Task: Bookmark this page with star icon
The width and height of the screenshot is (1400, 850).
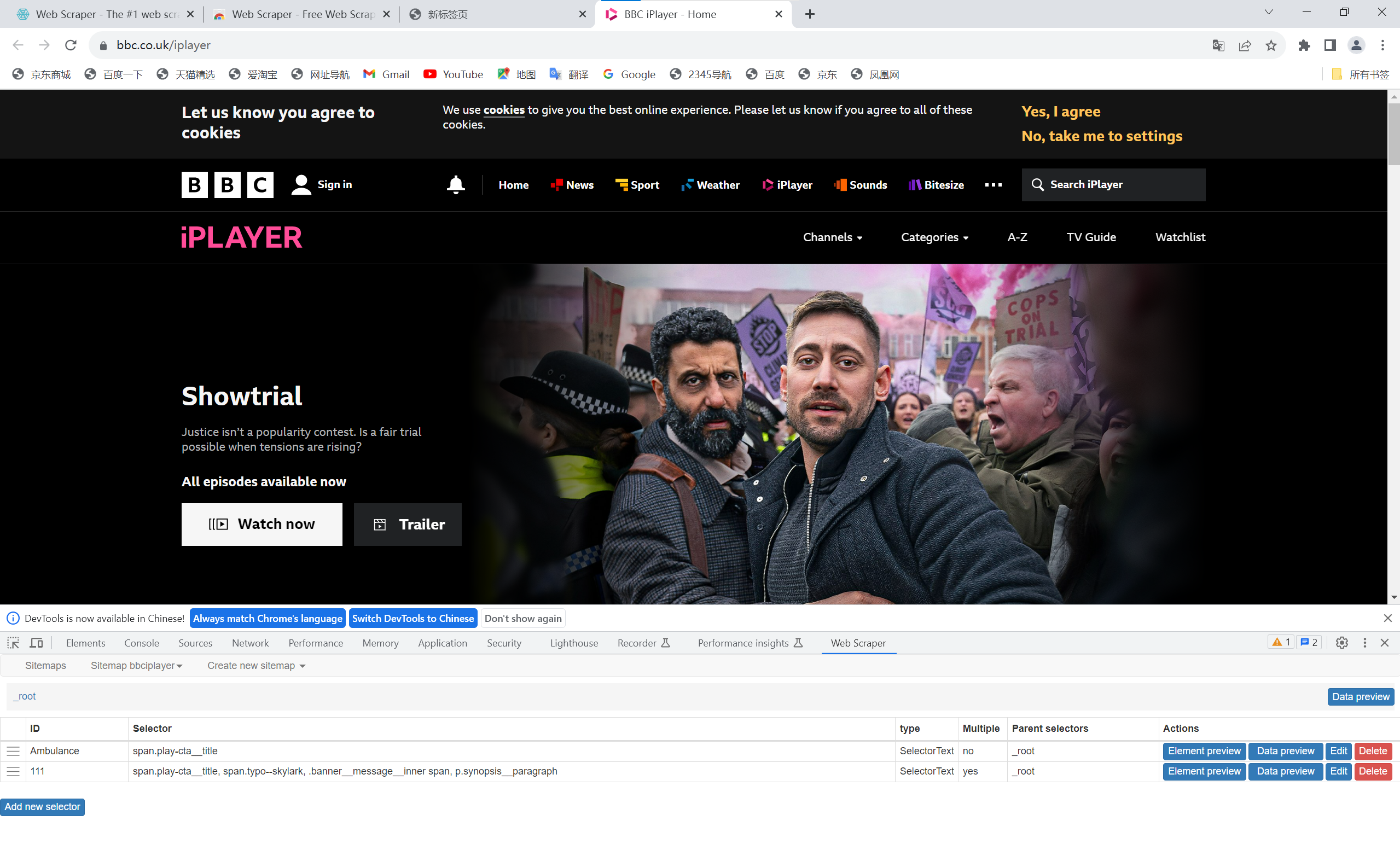Action: tap(1270, 45)
